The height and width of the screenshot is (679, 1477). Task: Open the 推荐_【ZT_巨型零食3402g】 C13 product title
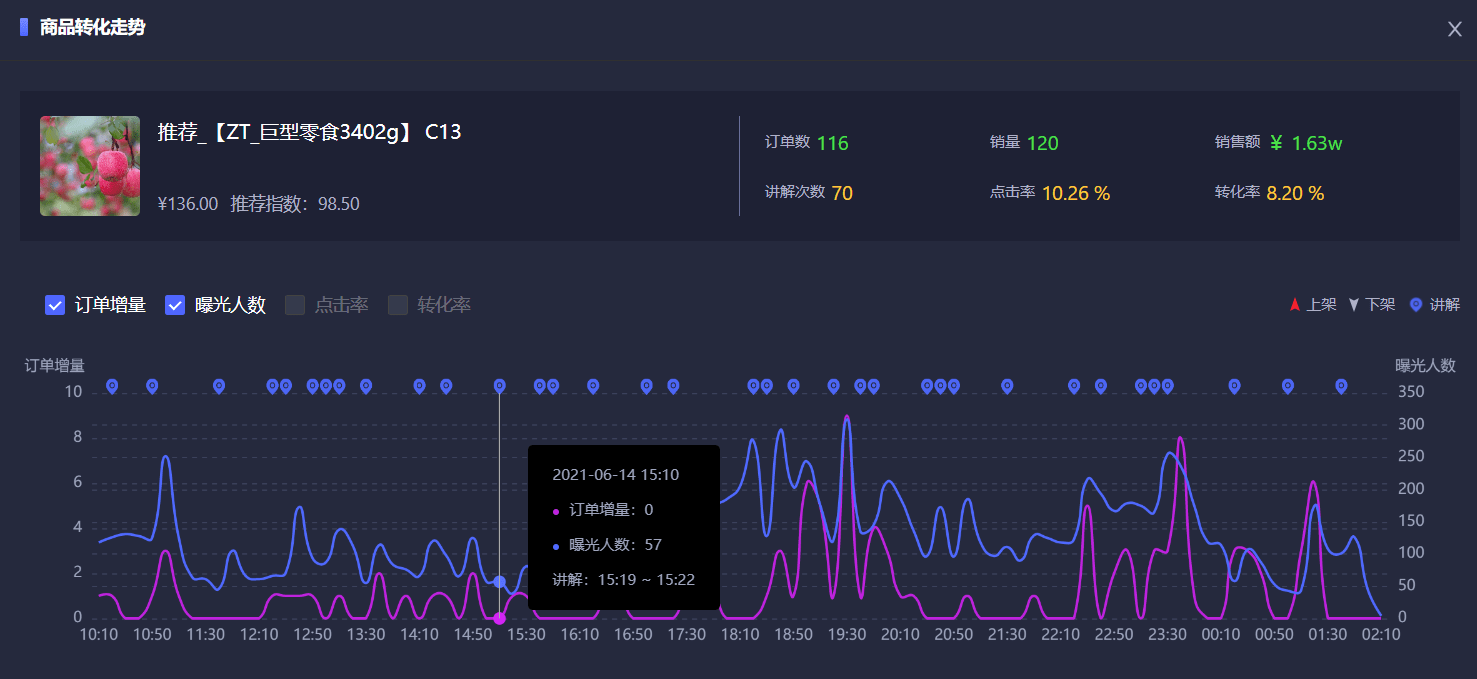coord(309,132)
